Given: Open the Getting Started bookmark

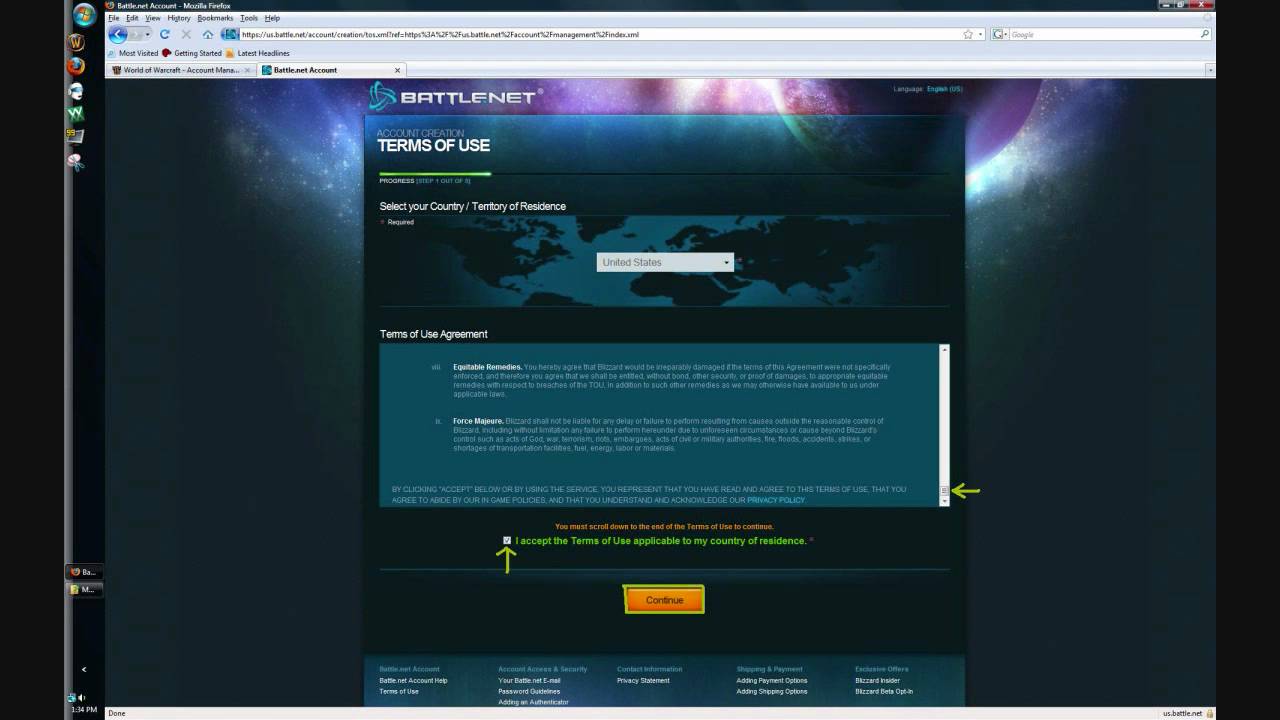Looking at the screenshot, I should point(192,53).
